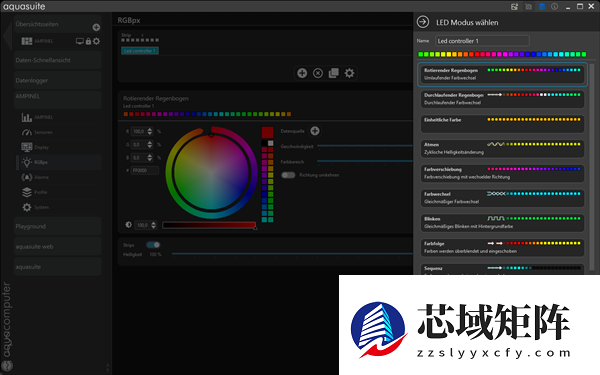The width and height of the screenshot is (600, 375).
Task: Click the brightness icon below the color wheel
Action: 128,225
